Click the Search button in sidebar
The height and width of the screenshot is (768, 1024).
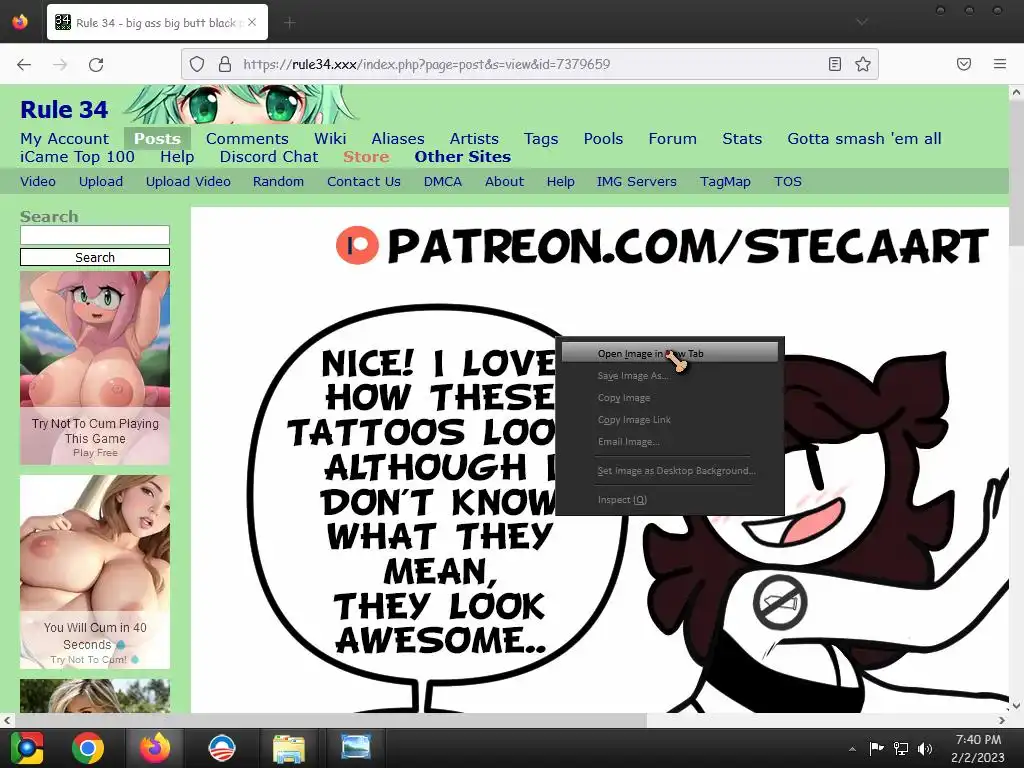(95, 257)
